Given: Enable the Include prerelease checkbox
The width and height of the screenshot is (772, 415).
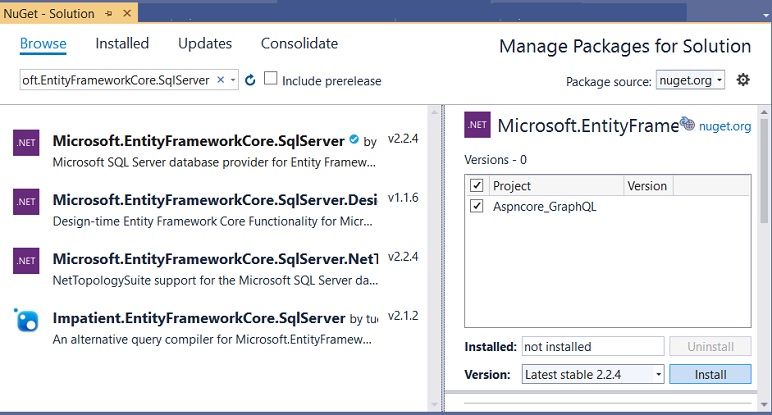Looking at the screenshot, I should [x=271, y=79].
